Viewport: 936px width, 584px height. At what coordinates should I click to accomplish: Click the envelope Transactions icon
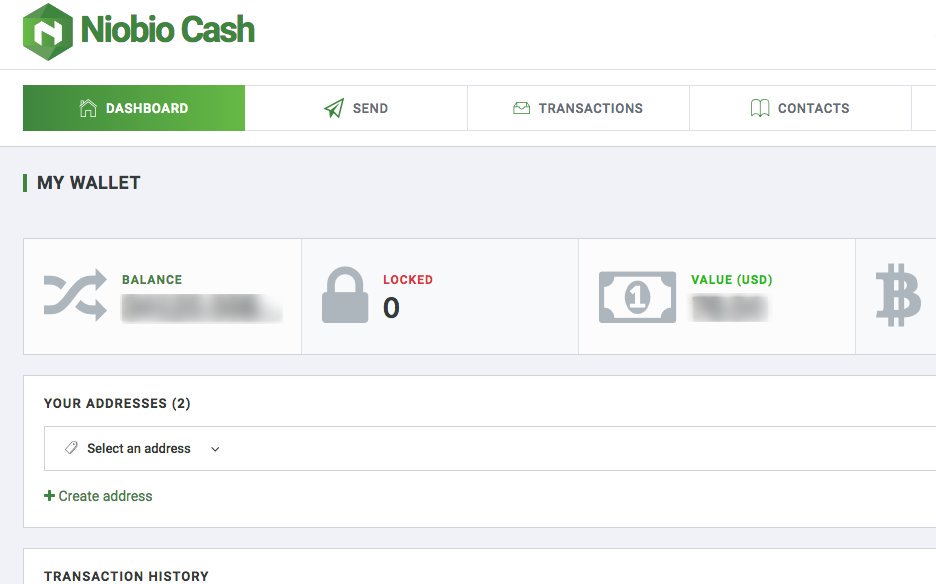pos(521,108)
